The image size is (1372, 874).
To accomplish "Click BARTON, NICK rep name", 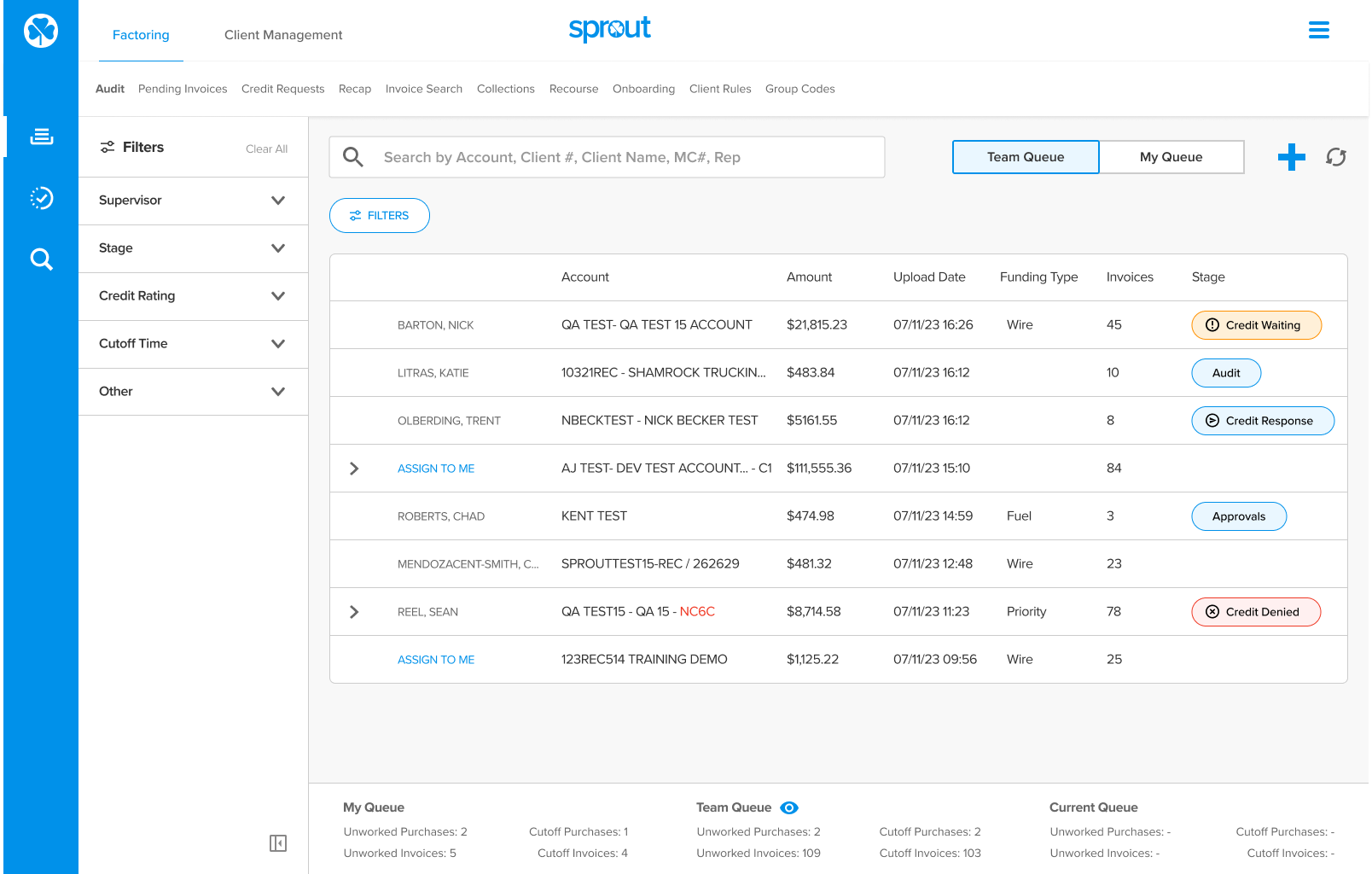I will [x=435, y=325].
